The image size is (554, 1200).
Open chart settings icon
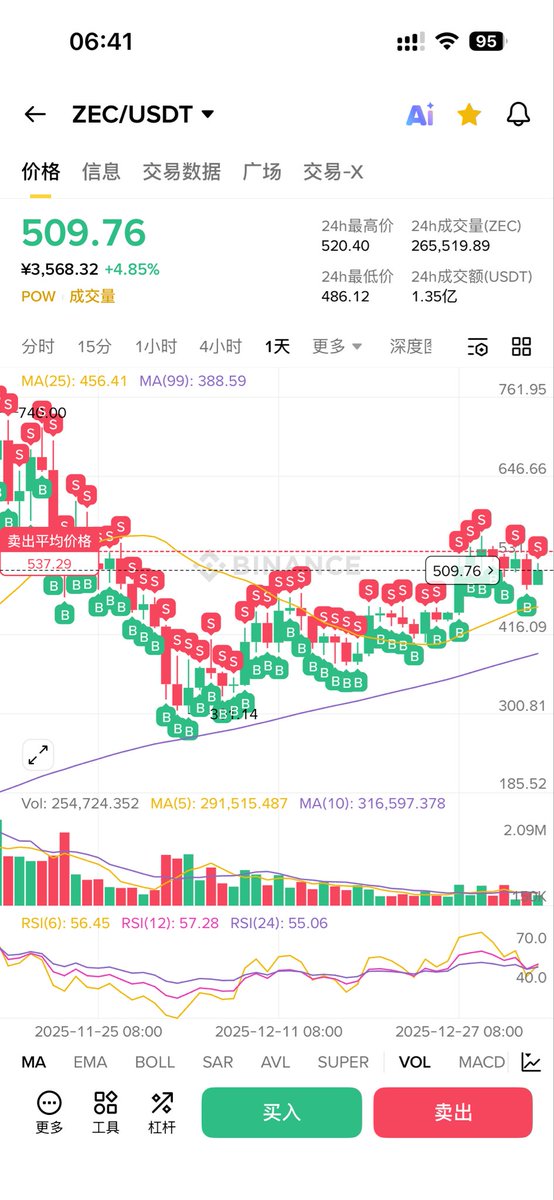point(478,347)
